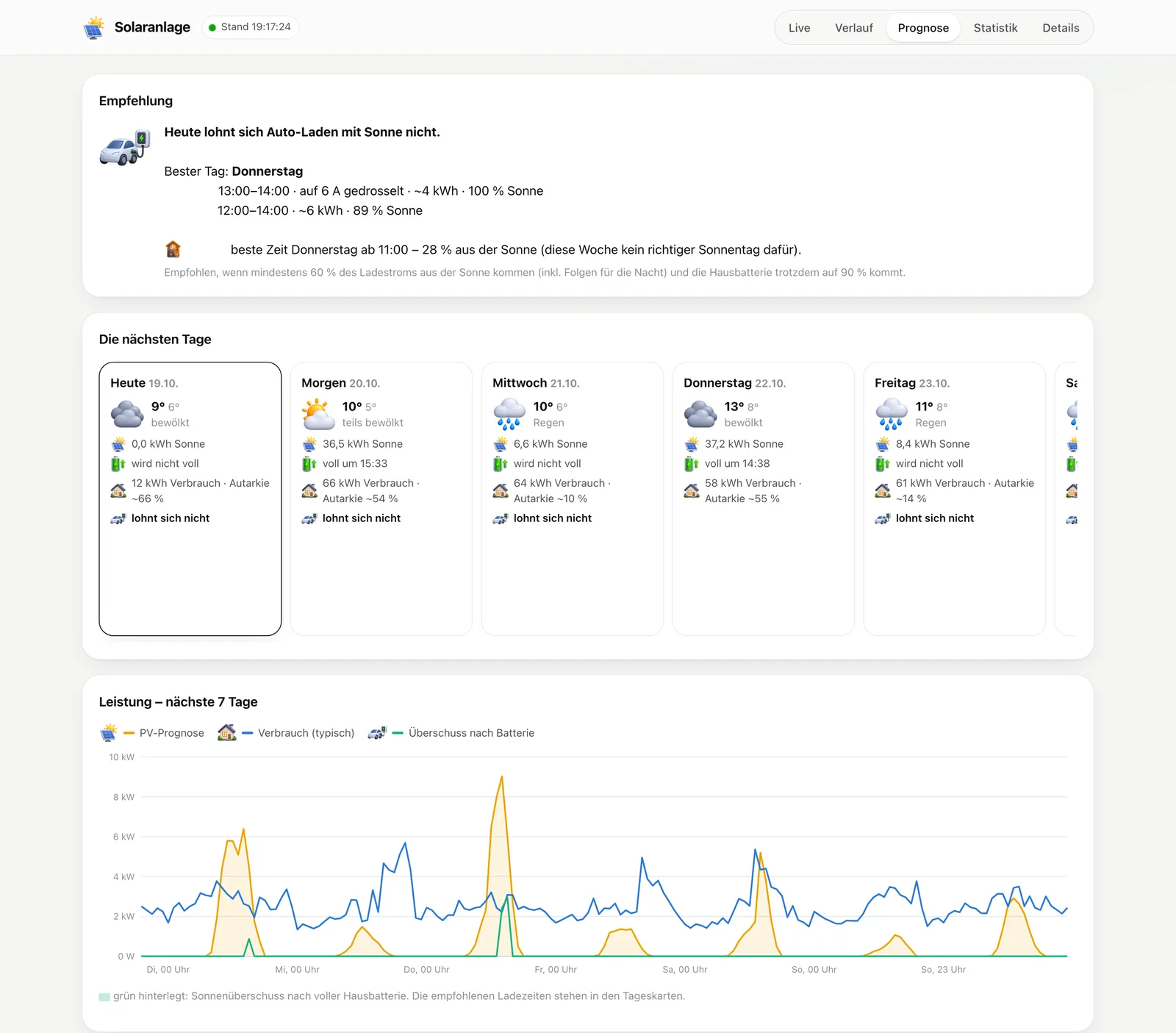Click the highest PV peak on Thursday in chart
1176x1033 pixels.
502,776
